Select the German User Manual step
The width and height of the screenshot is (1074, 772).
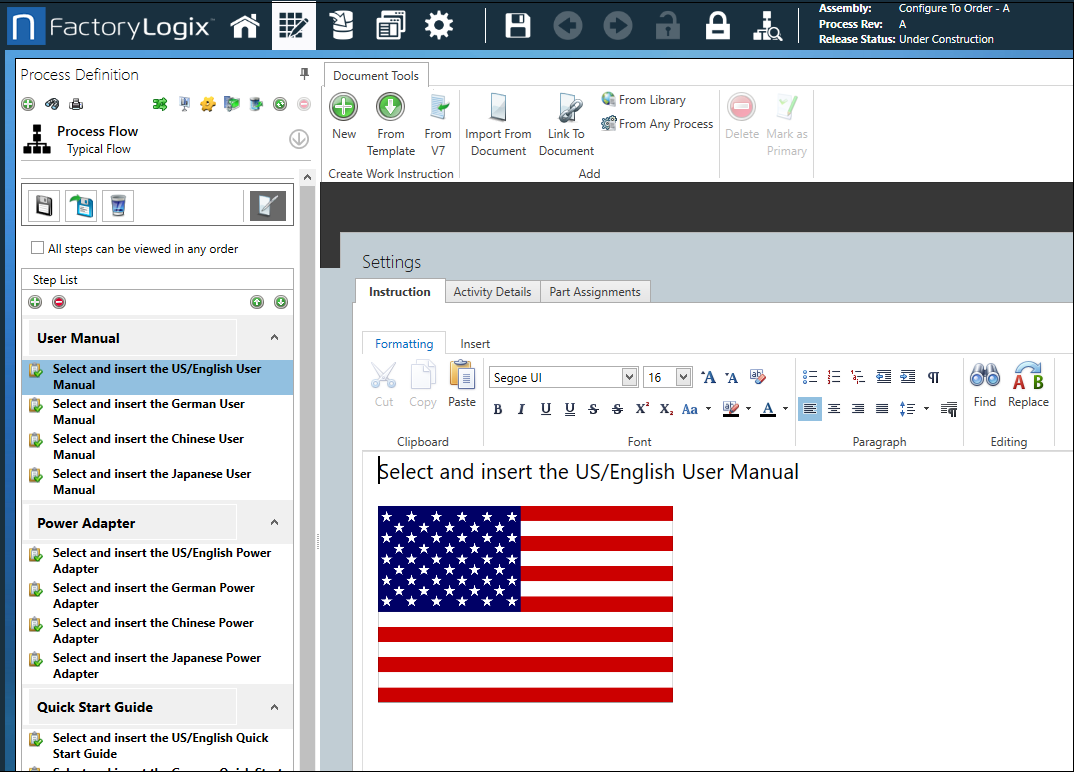(149, 411)
